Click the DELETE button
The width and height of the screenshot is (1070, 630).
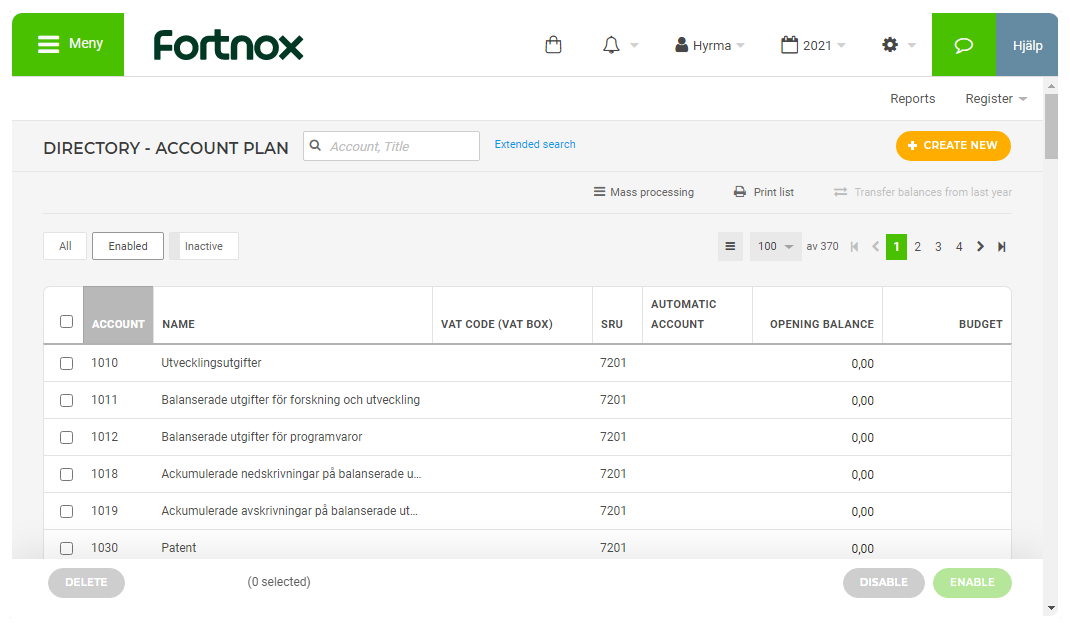[86, 583]
